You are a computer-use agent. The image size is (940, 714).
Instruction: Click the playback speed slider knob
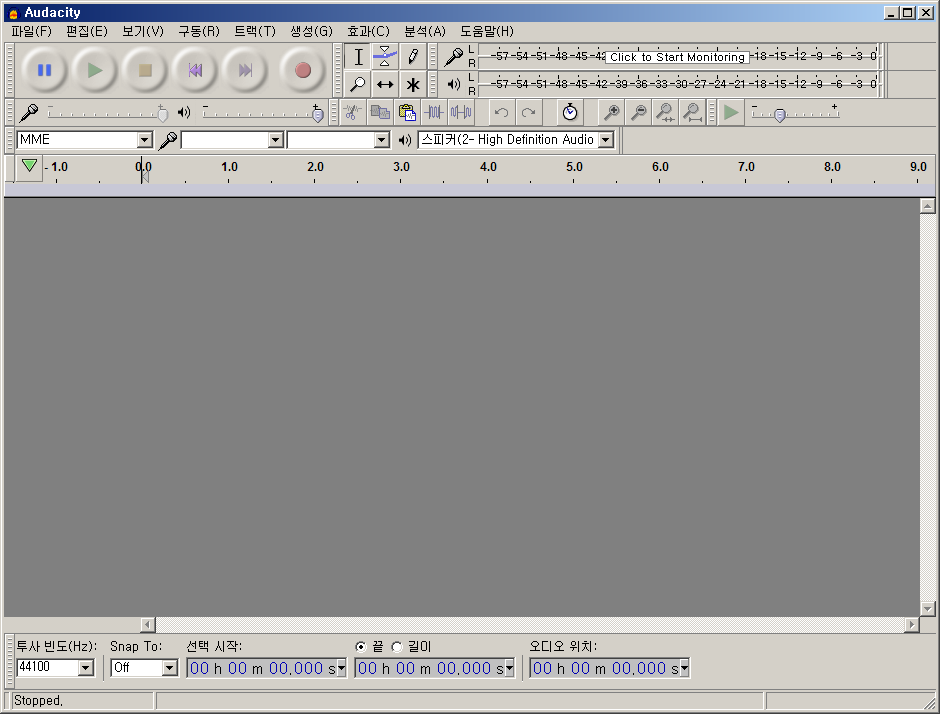tap(779, 115)
